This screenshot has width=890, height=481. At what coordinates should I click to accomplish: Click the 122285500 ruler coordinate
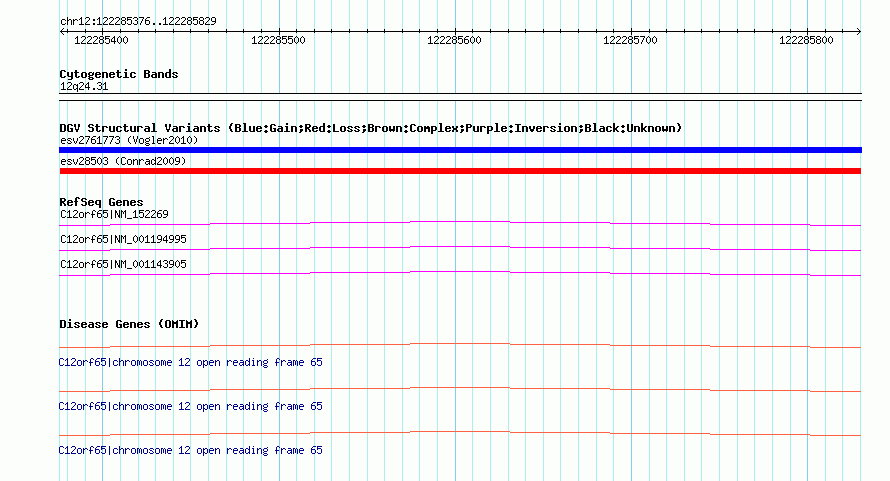pos(278,40)
